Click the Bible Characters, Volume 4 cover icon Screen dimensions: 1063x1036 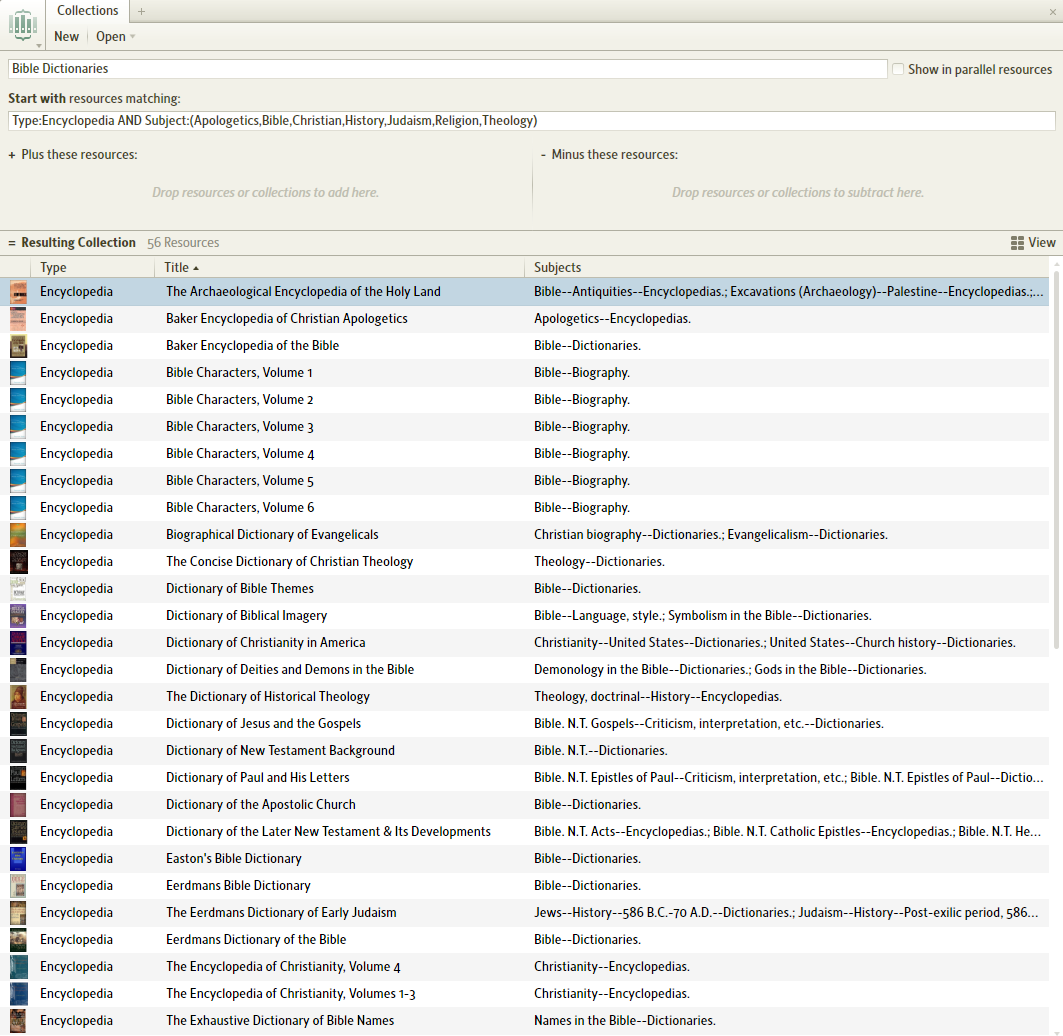pos(18,454)
